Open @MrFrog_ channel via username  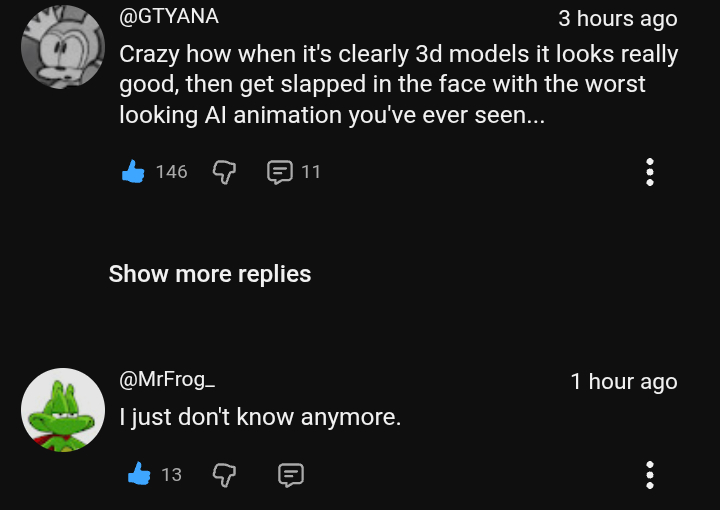click(167, 380)
